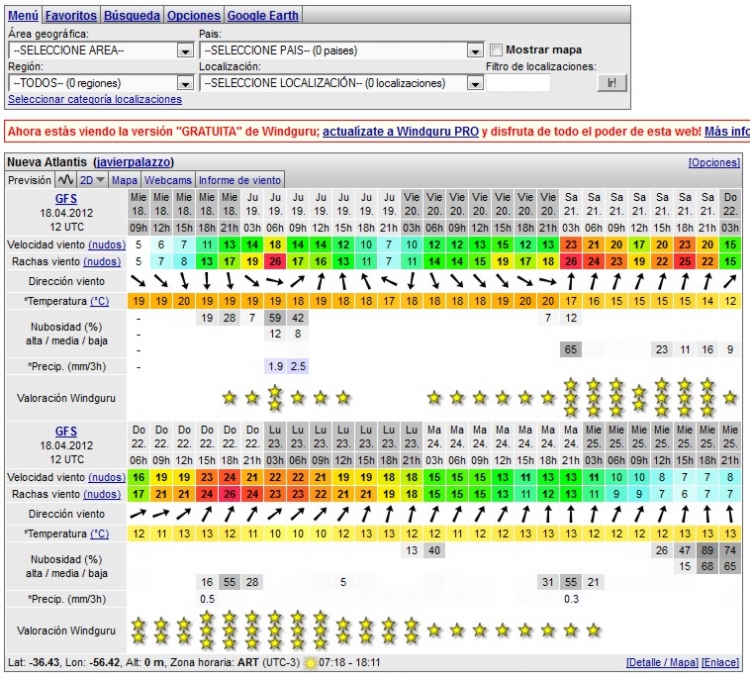The width and height of the screenshot is (750, 678).
Task: Click precipitation value 0.3 for Ma 24 21h
Action: (x=571, y=599)
